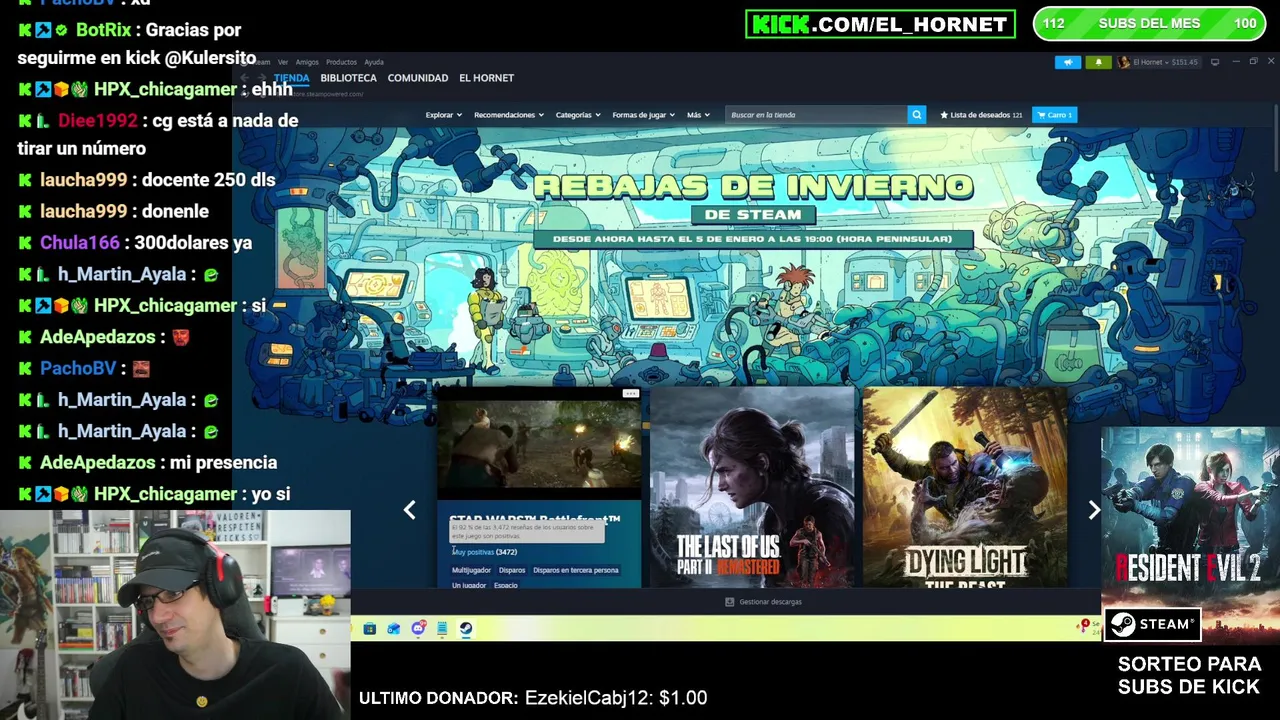Screen dimensions: 1280x720
Task: Click the Steam browser back arrow
Action: pos(246,78)
